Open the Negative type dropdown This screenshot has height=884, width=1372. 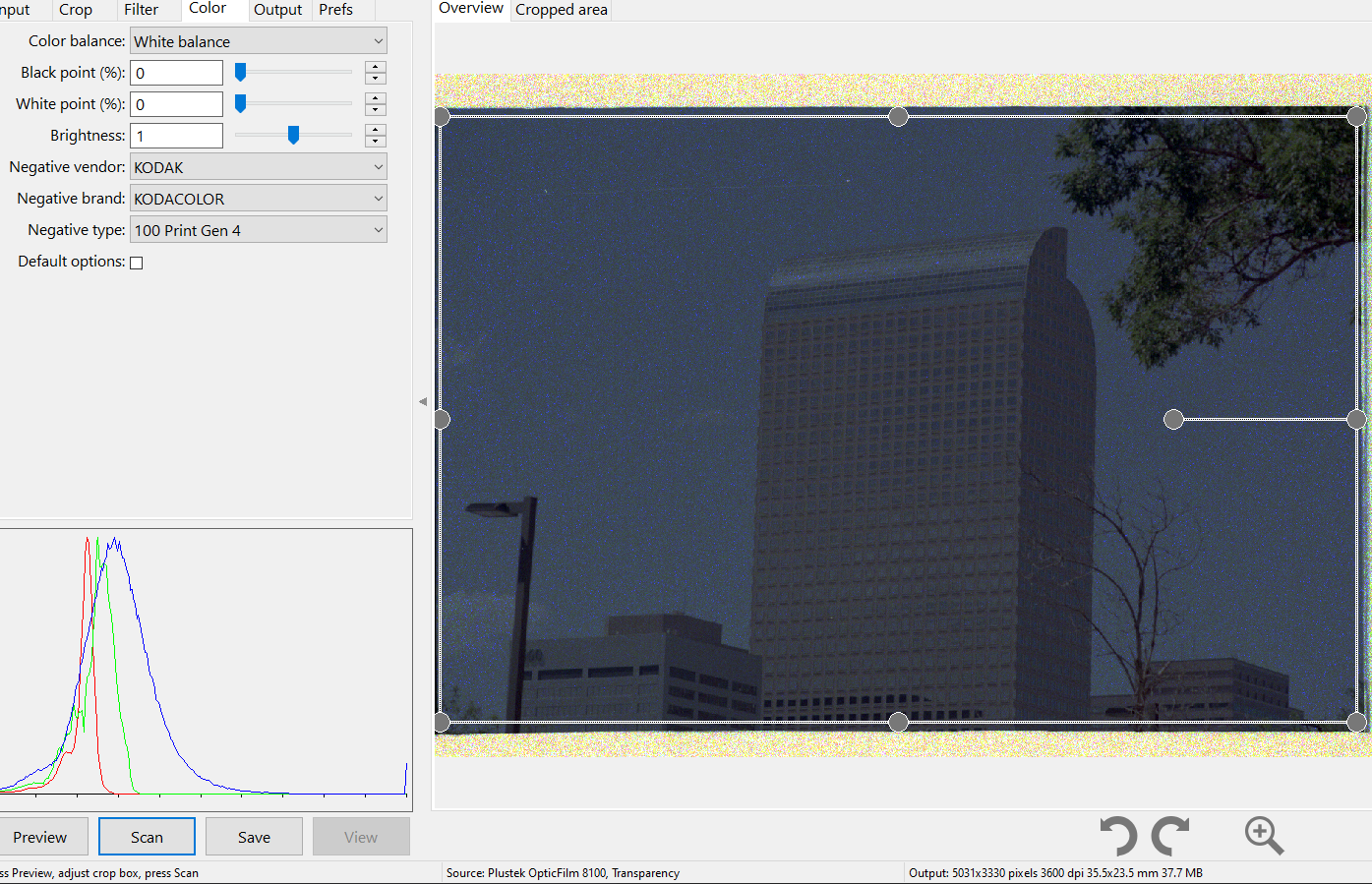coord(259,230)
